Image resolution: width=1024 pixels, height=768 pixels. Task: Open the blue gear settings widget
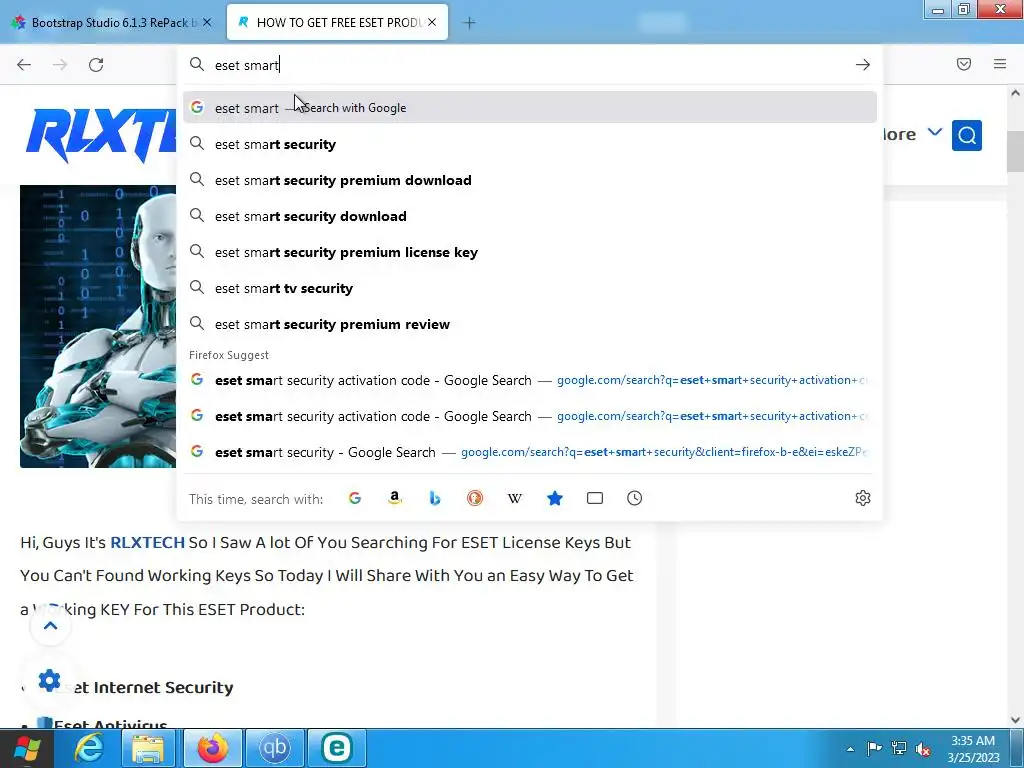(x=50, y=680)
